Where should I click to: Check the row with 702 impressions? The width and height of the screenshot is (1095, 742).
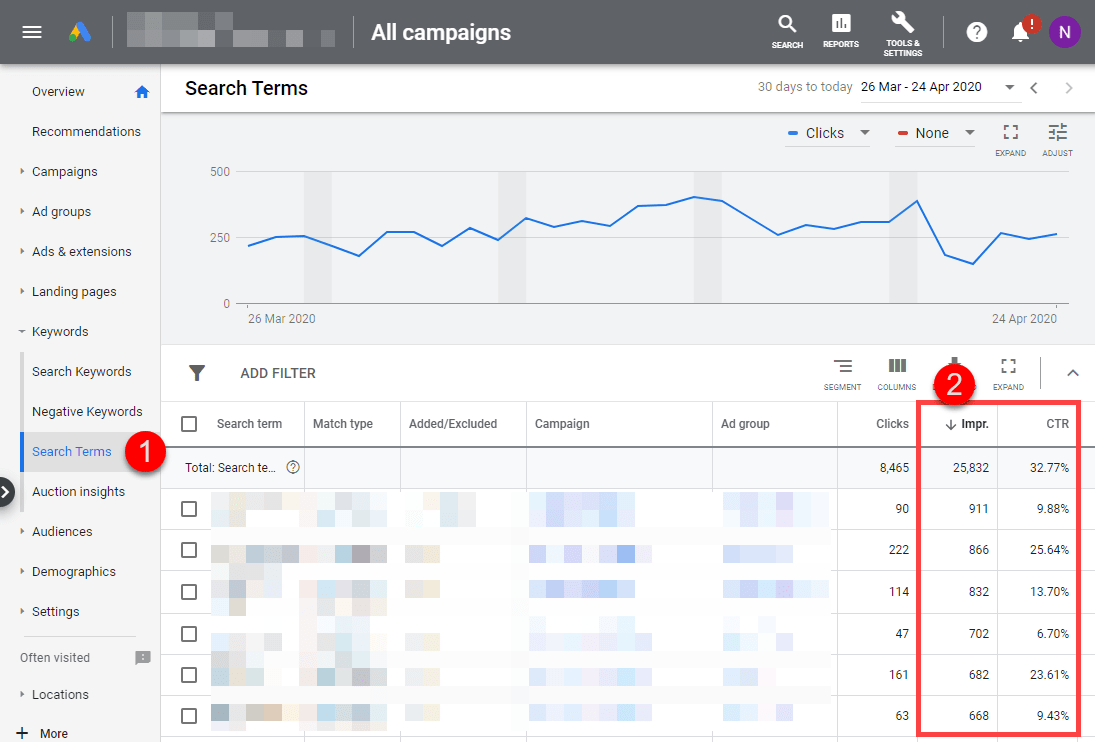click(x=189, y=634)
